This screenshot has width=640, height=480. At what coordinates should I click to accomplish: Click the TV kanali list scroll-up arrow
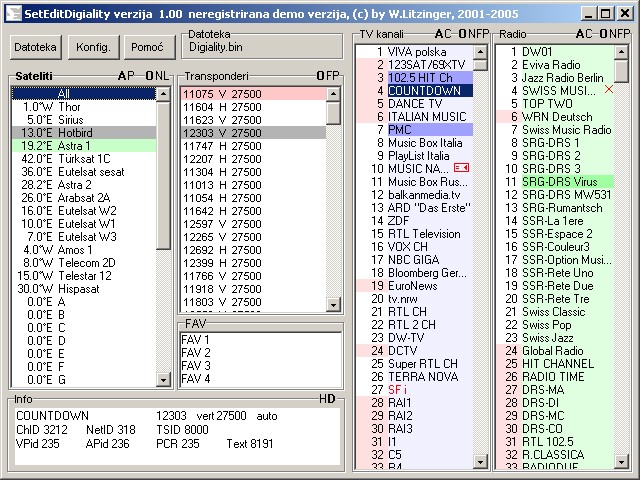480,51
